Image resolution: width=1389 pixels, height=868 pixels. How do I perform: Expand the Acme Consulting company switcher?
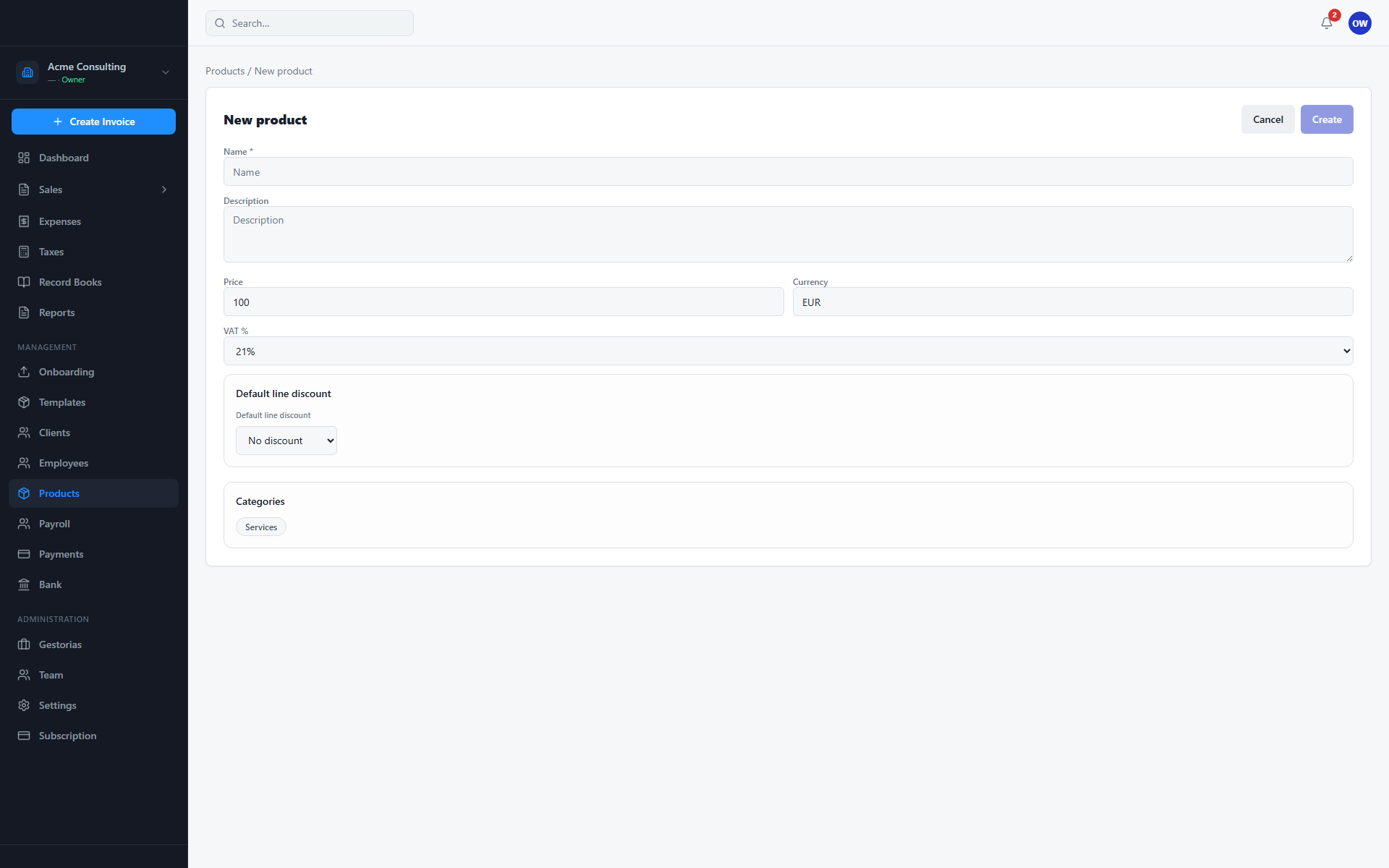click(x=166, y=72)
